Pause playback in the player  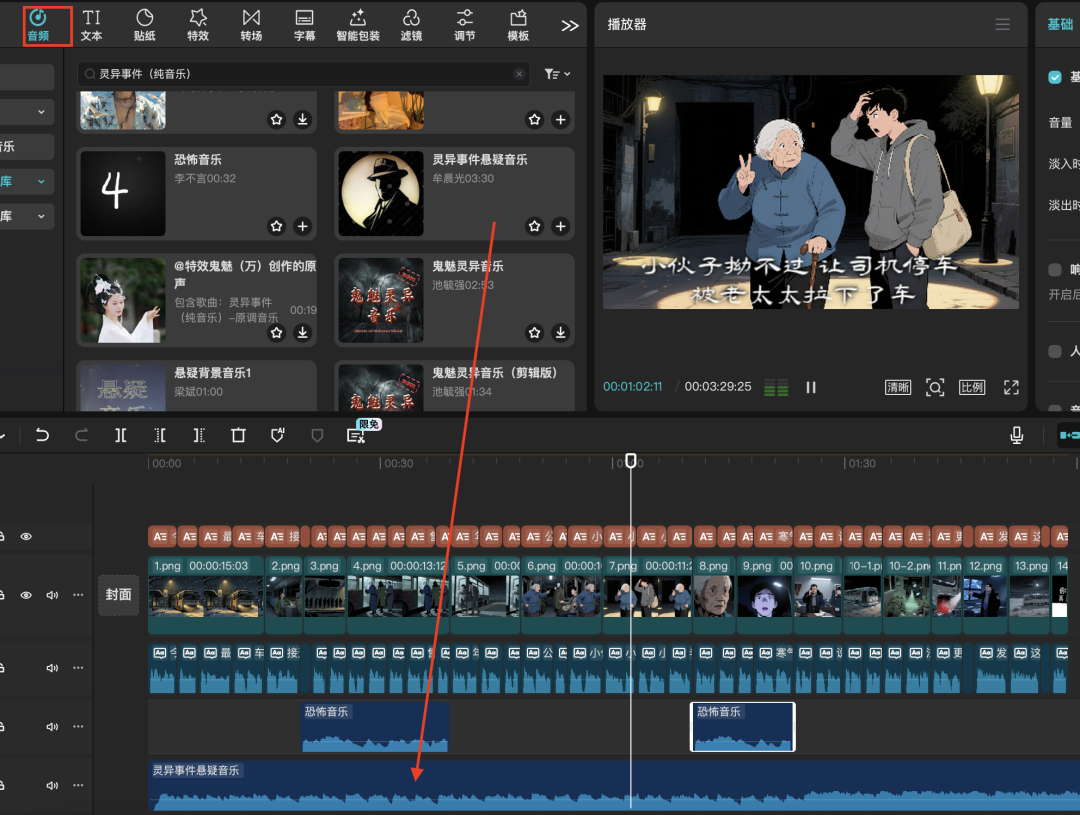[811, 387]
